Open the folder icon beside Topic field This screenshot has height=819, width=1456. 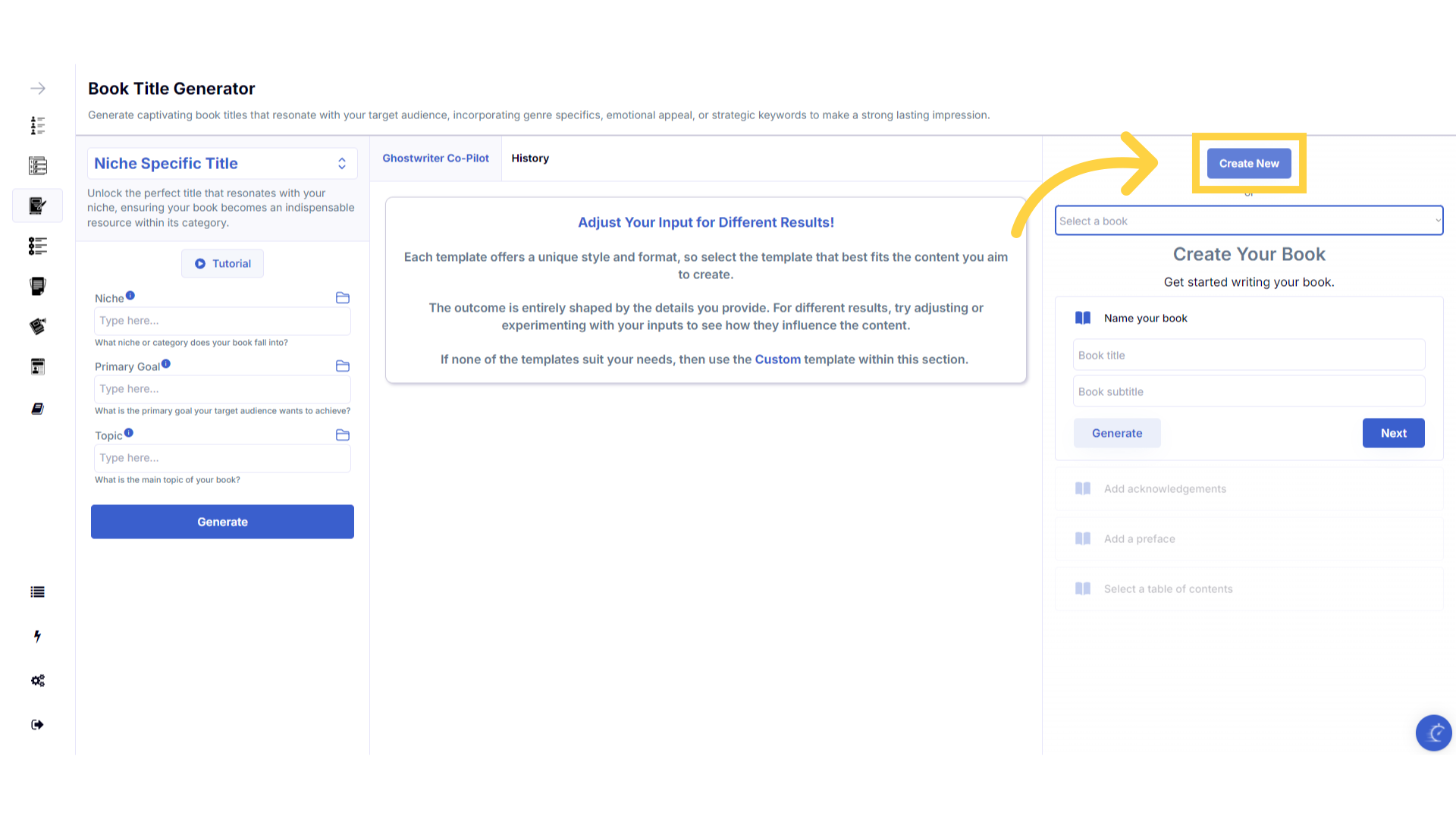point(343,435)
